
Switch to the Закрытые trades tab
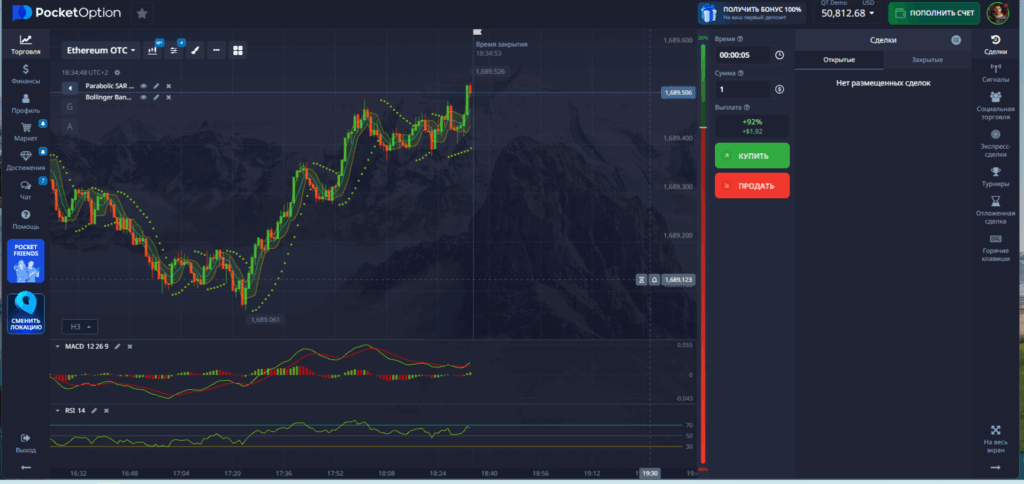[913, 61]
